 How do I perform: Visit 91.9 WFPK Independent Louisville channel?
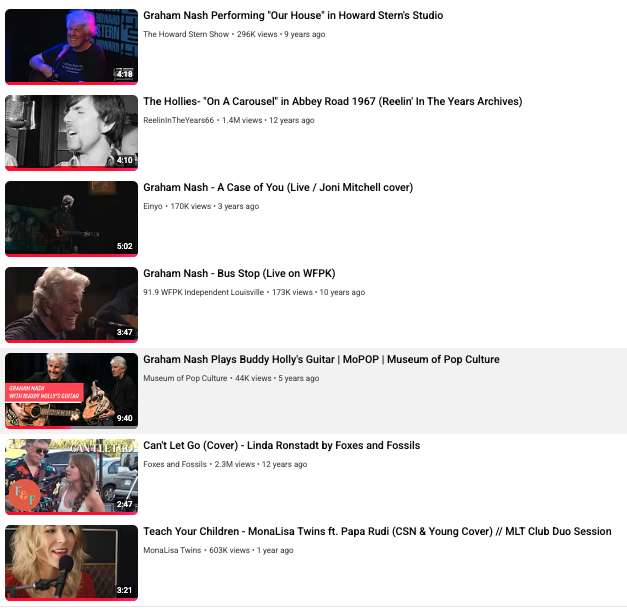[204, 292]
